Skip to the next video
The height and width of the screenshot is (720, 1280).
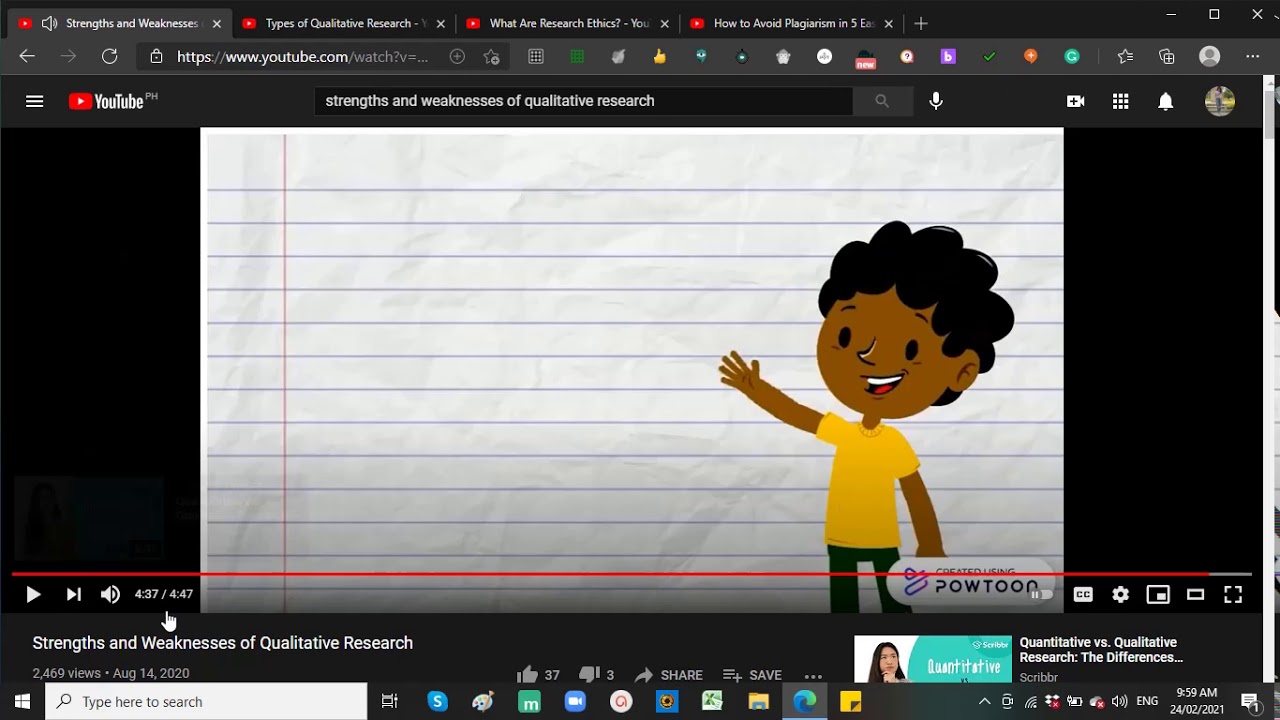[73, 594]
